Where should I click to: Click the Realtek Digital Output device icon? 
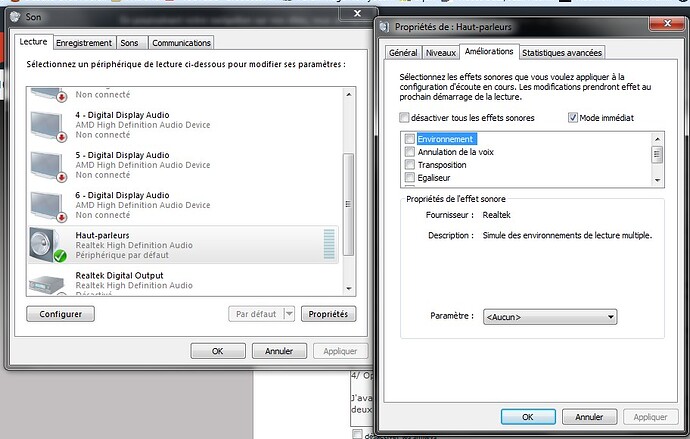coord(50,284)
